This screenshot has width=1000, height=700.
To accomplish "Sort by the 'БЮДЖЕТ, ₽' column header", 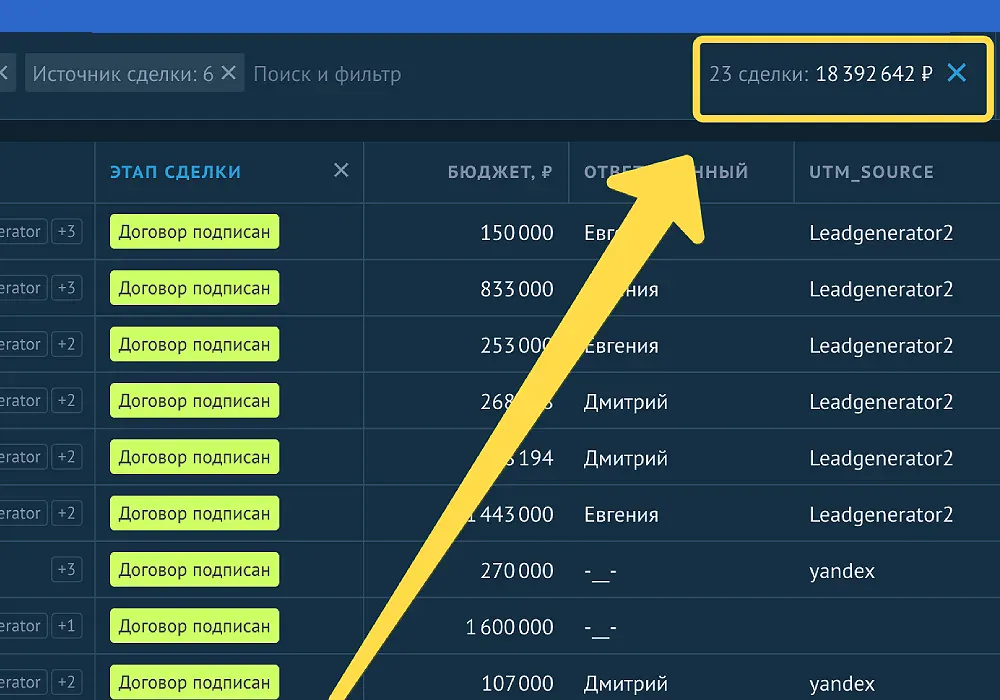I will (x=499, y=172).
